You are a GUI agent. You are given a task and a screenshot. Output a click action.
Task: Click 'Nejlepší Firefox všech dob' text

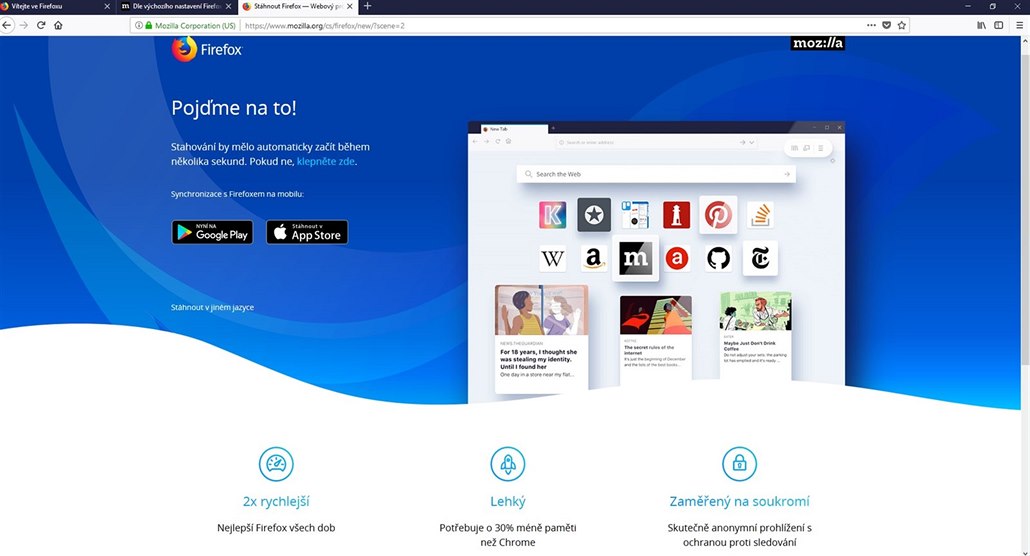tap(276, 528)
